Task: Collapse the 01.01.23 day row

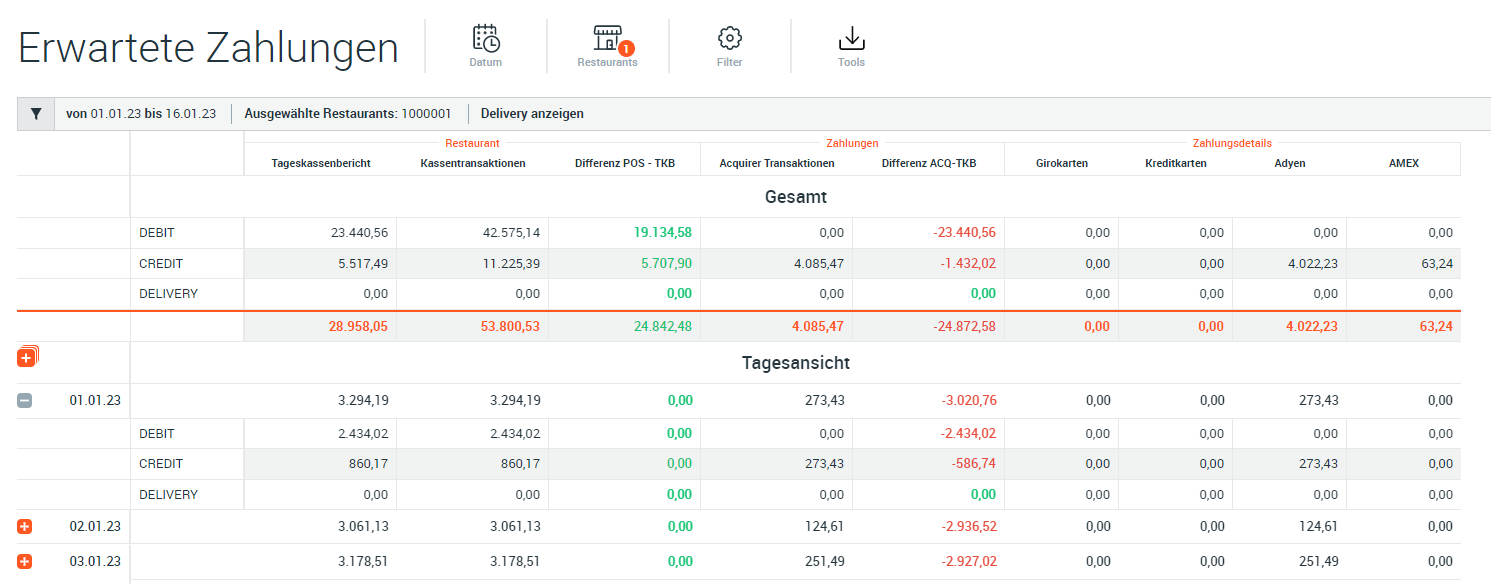Action: tap(25, 401)
